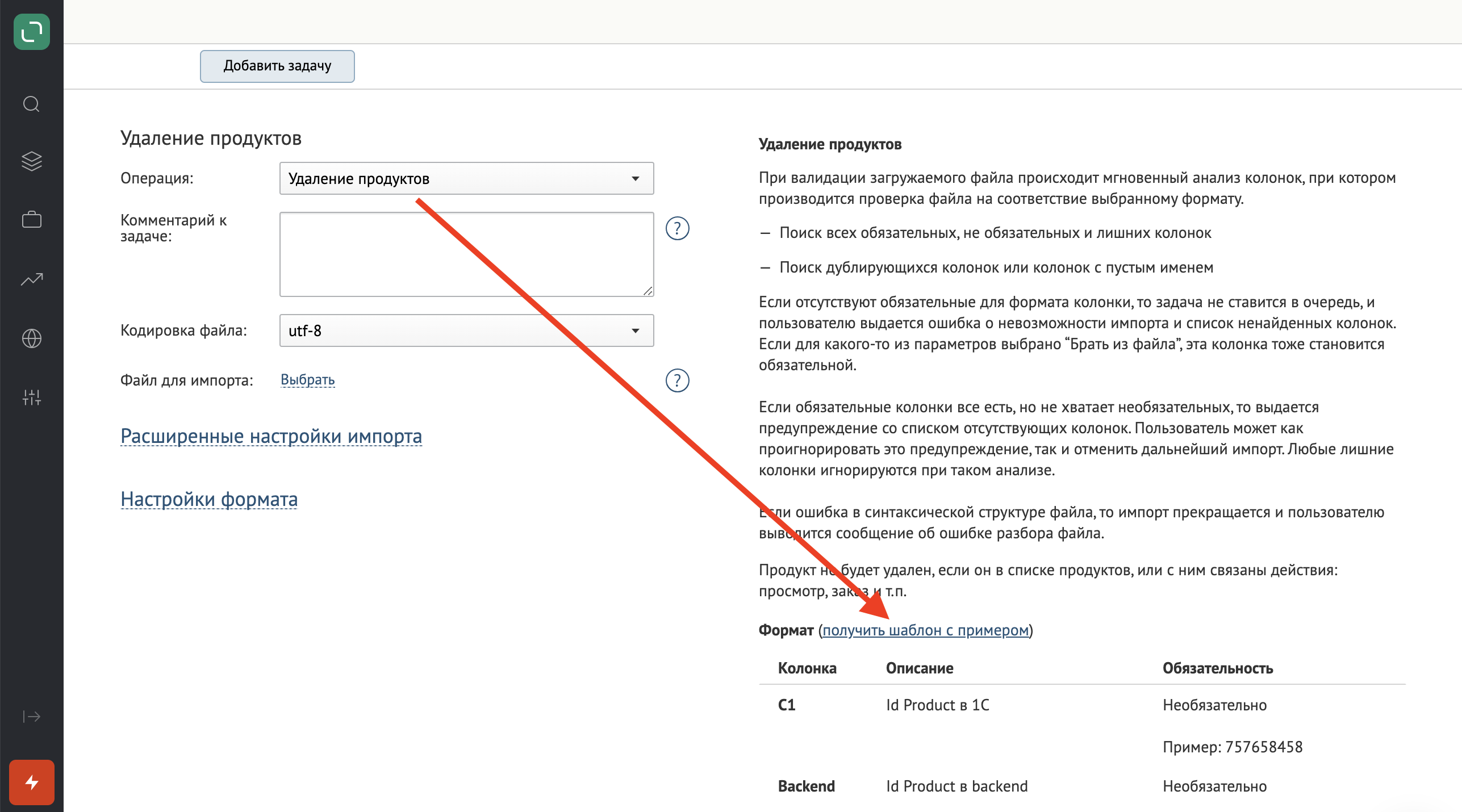Open the получить шаблон с примером link
This screenshot has height=812, width=1462.
point(925,630)
